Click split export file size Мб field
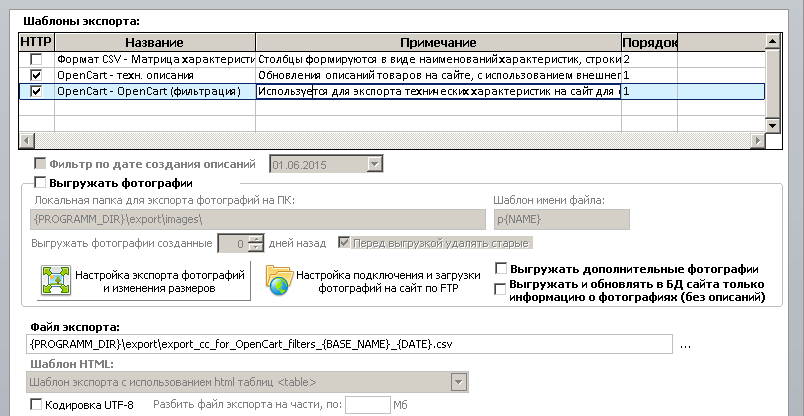Viewport: 804px width, 416px height. coord(368,405)
